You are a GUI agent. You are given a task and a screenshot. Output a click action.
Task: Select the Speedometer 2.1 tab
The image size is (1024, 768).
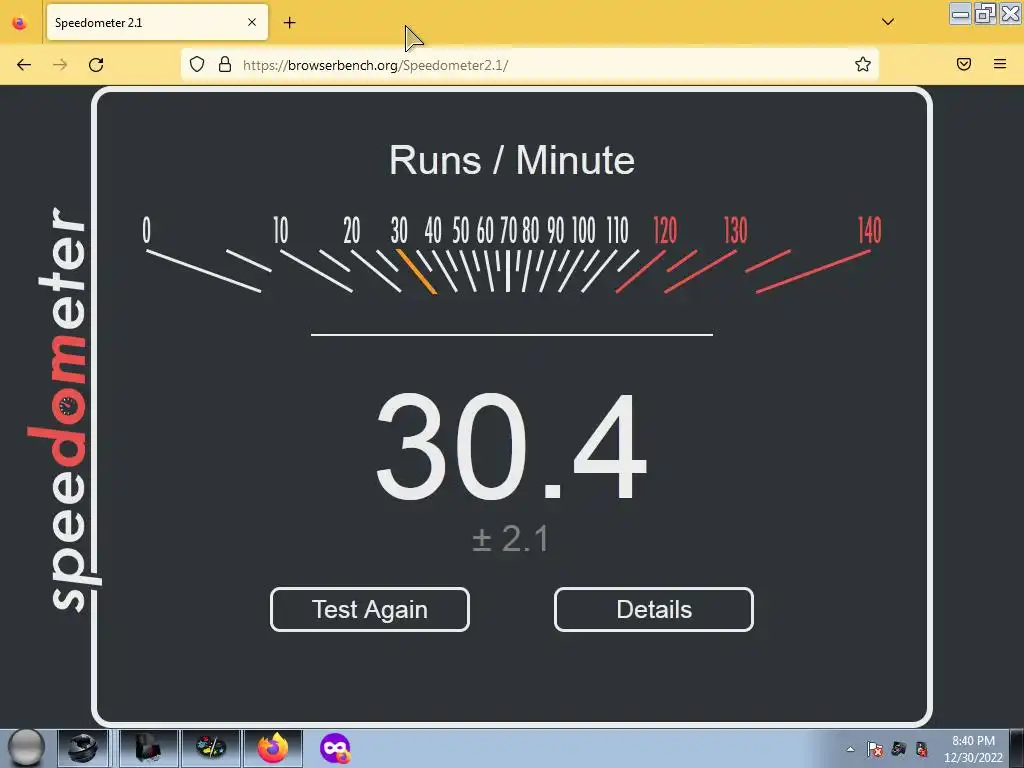tap(157, 22)
